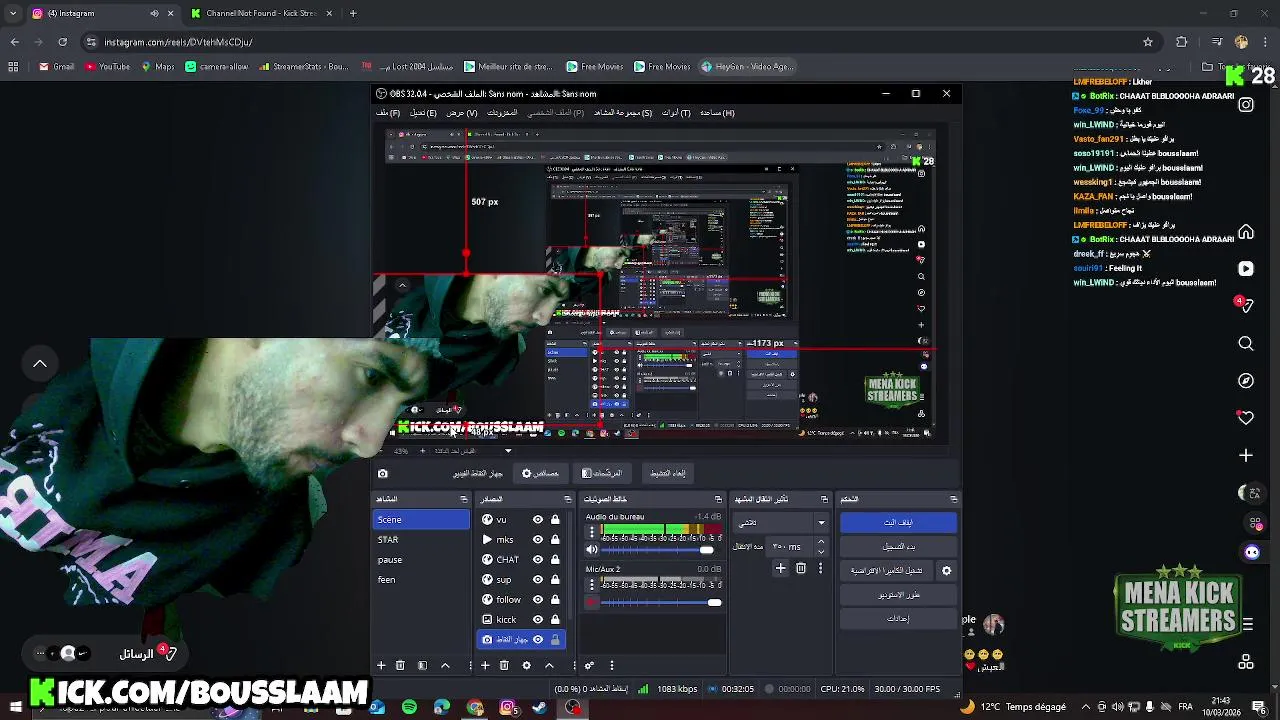This screenshot has width=1280, height=720.
Task: Undock the controls panel
Action: click(x=953, y=499)
